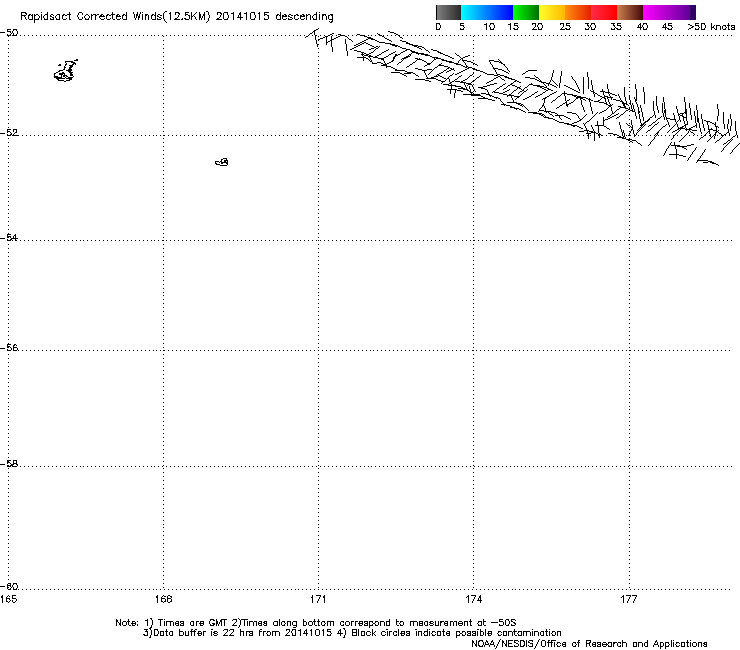Click the orange 25-30 knots color band
This screenshot has height=650, width=740.
(x=578, y=12)
